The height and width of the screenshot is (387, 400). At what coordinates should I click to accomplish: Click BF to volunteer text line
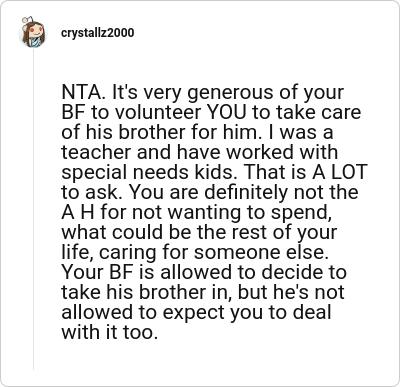tap(211, 112)
